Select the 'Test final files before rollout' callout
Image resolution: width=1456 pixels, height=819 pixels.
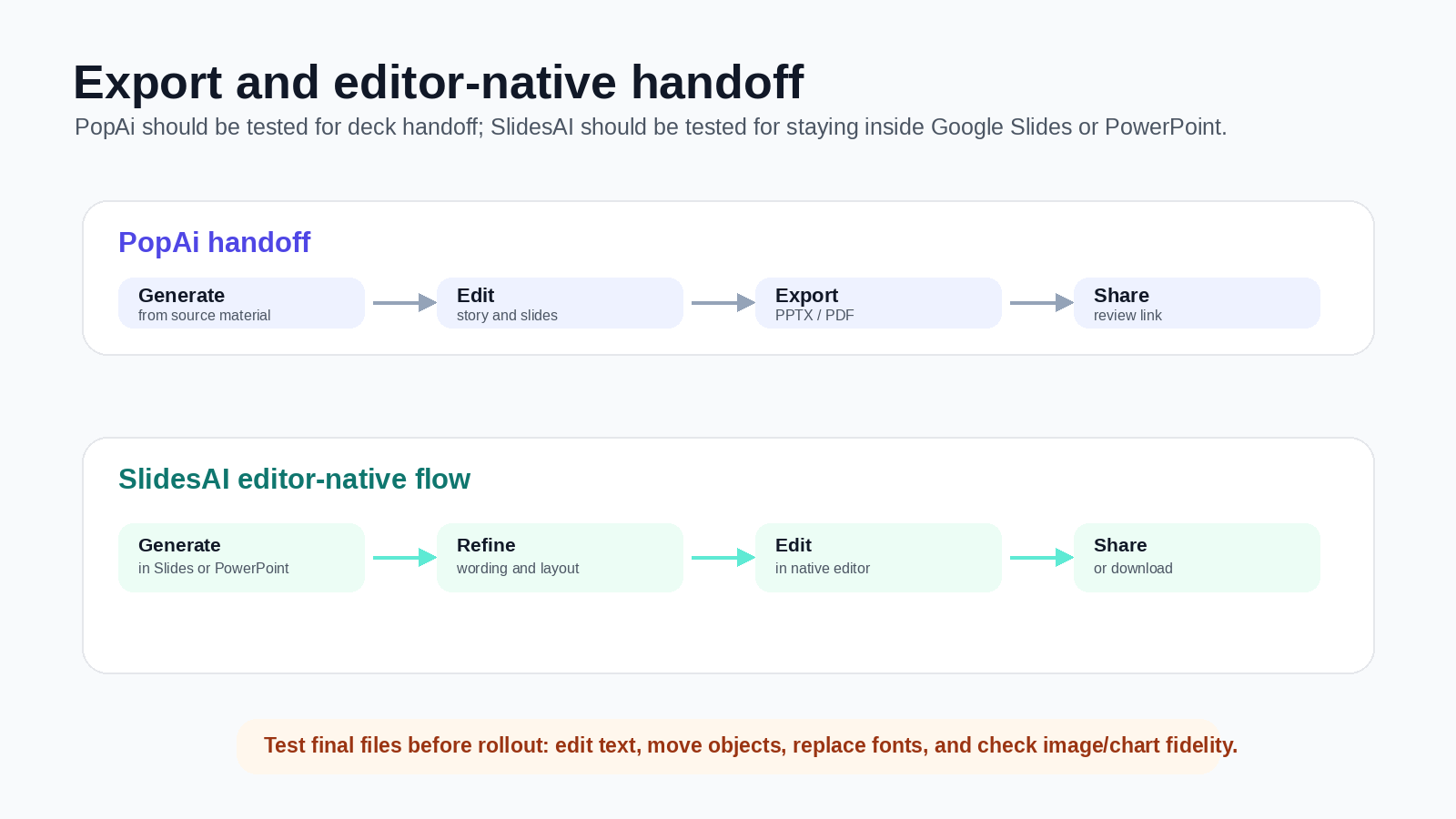pyautogui.click(x=728, y=746)
